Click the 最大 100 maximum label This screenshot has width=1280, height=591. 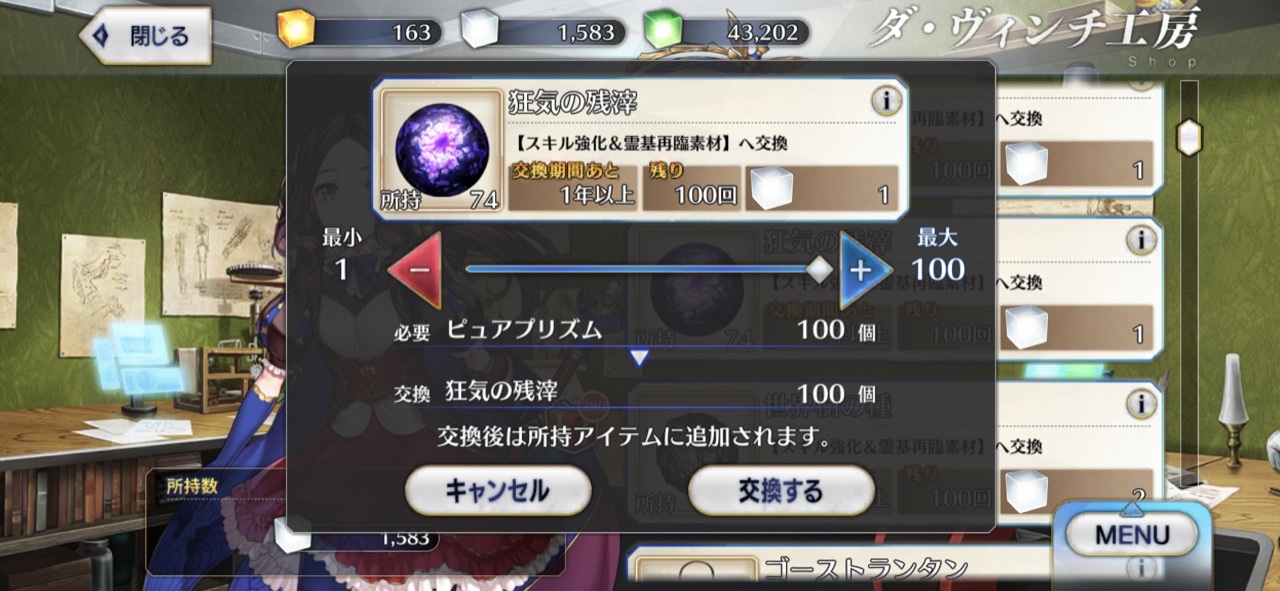[x=937, y=256]
